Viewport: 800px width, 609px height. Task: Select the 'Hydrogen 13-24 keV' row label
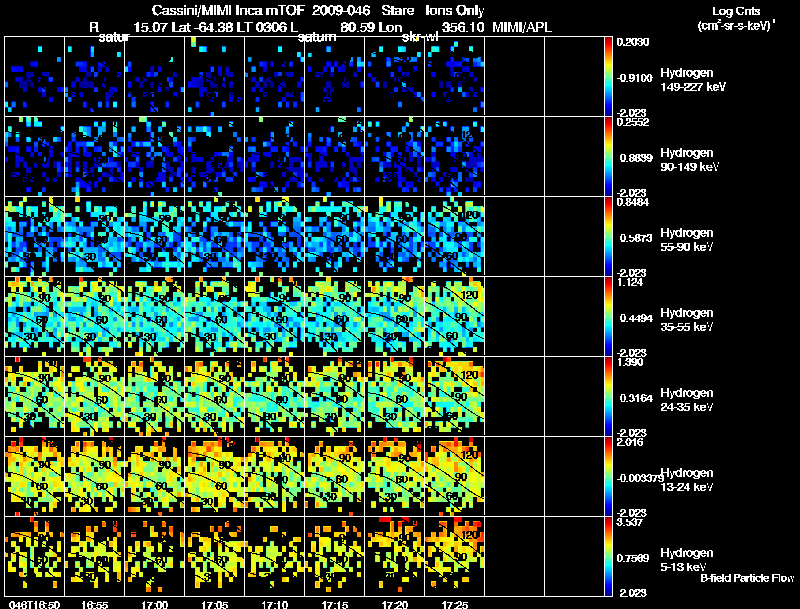pyautogui.click(x=687, y=480)
